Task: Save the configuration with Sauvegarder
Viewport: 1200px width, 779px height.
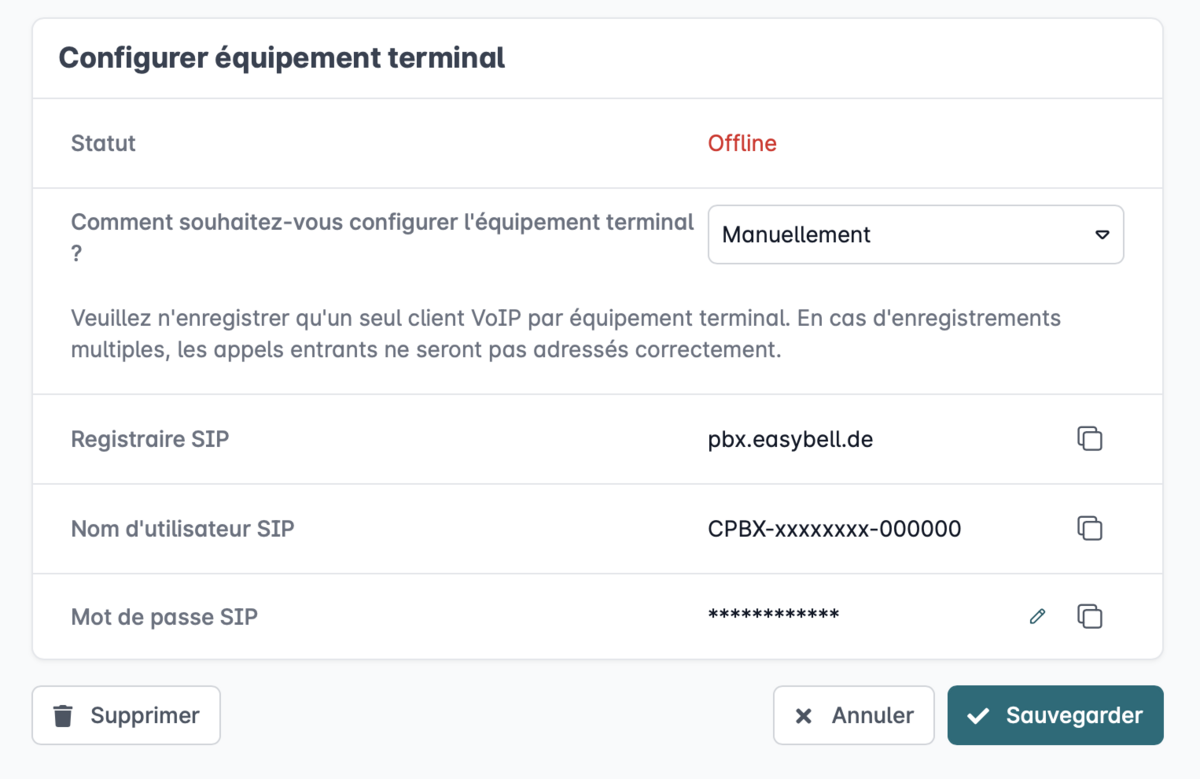Action: click(x=1055, y=715)
